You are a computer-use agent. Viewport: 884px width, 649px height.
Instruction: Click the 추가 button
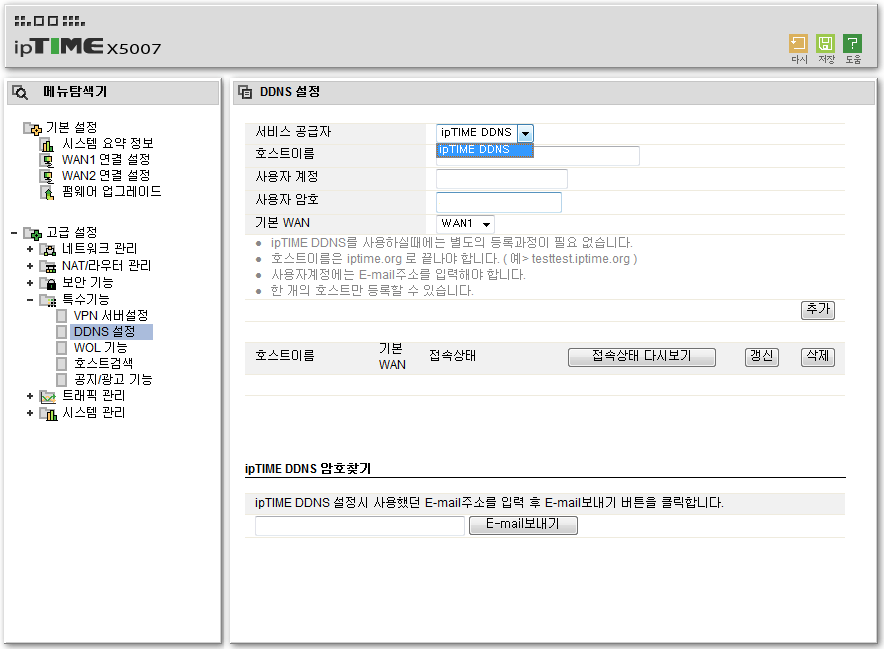[x=817, y=310]
